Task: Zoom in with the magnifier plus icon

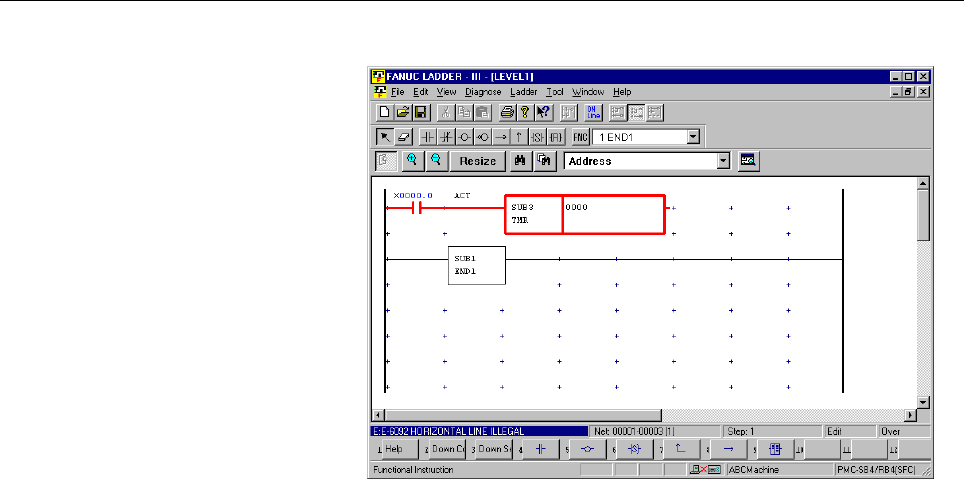Action: (413, 160)
